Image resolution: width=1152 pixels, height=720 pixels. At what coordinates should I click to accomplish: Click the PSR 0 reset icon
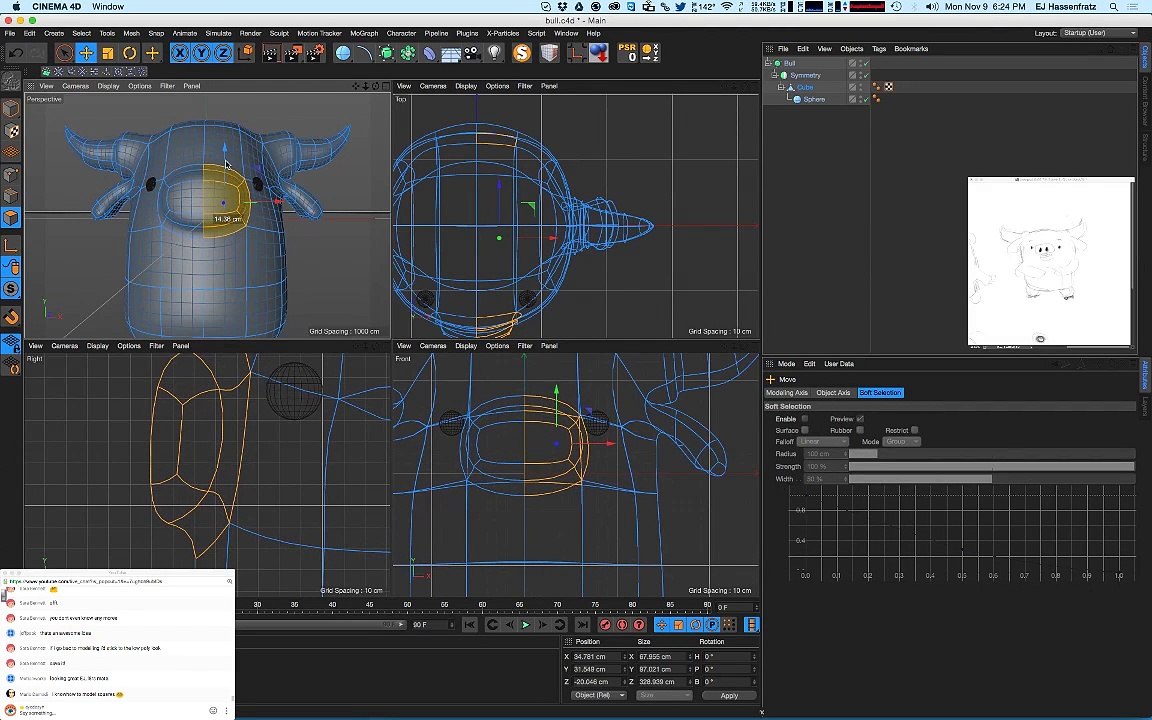click(x=627, y=53)
